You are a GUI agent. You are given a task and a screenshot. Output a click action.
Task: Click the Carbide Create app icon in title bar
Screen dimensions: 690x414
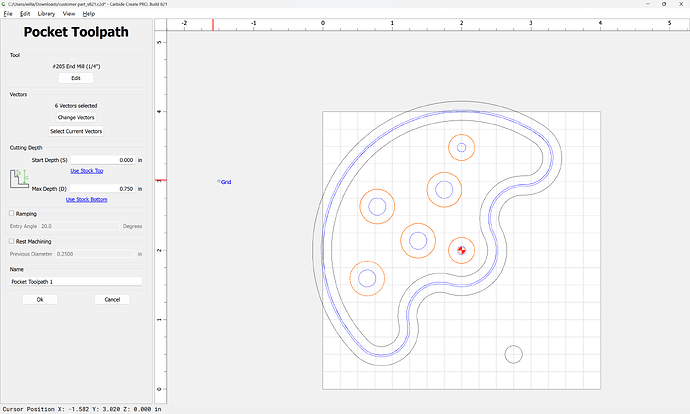tap(5, 4)
